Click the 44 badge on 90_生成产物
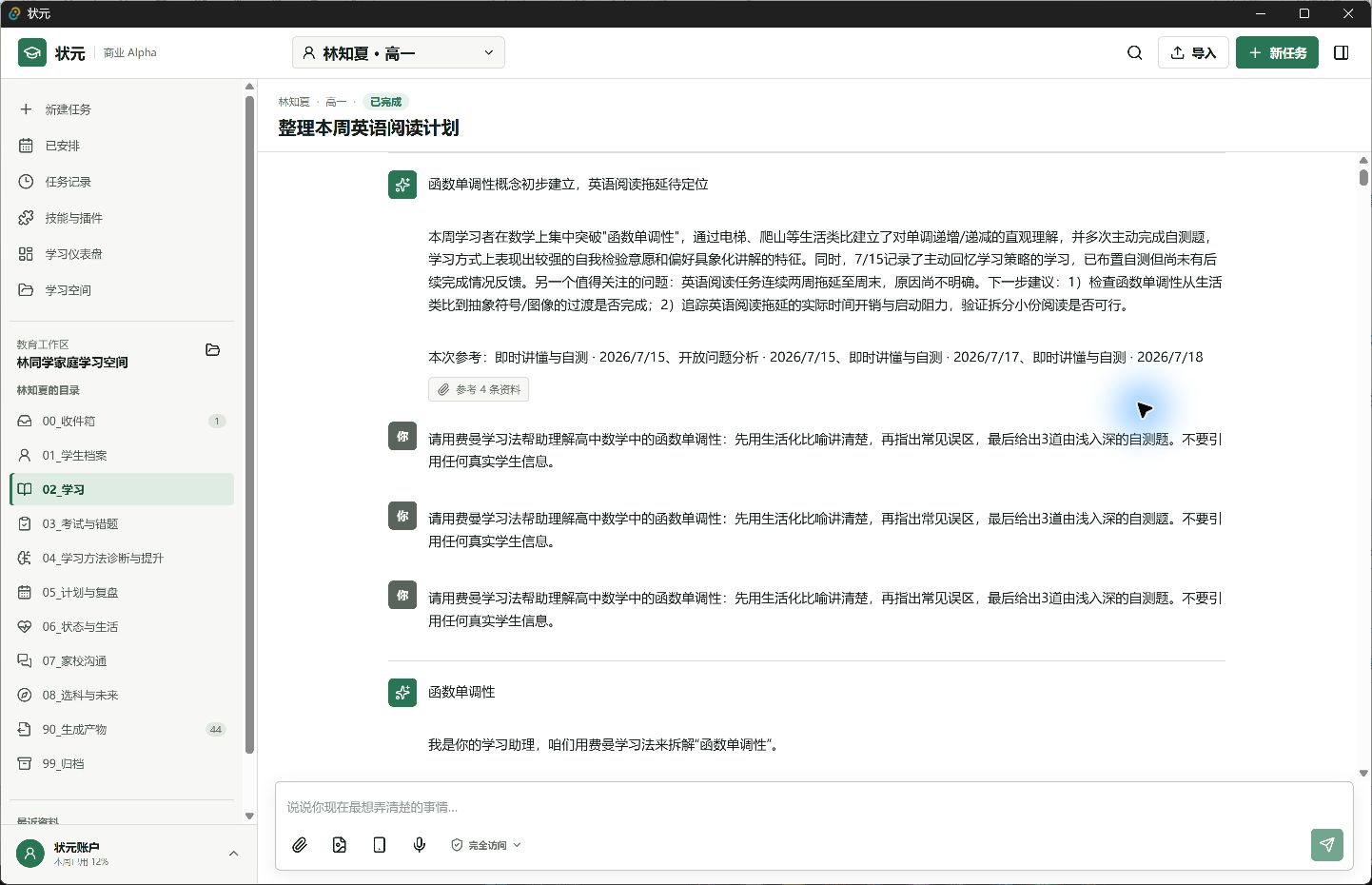Screen dimensions: 1372x885 pyautogui.click(x=216, y=729)
